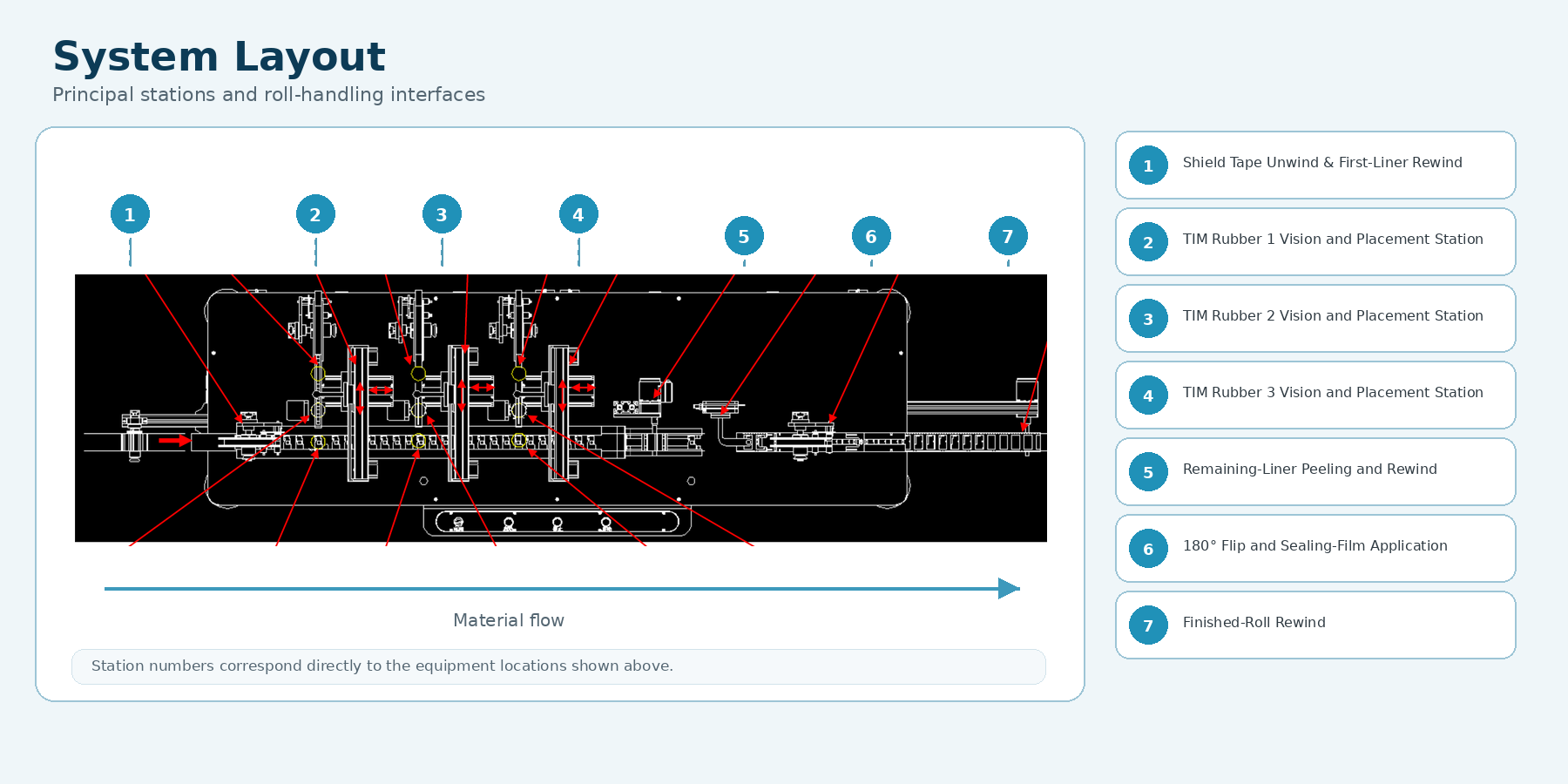The width and height of the screenshot is (1568, 784).
Task: Click legend badge 6 beside 180° Flip
Action: tap(1148, 549)
